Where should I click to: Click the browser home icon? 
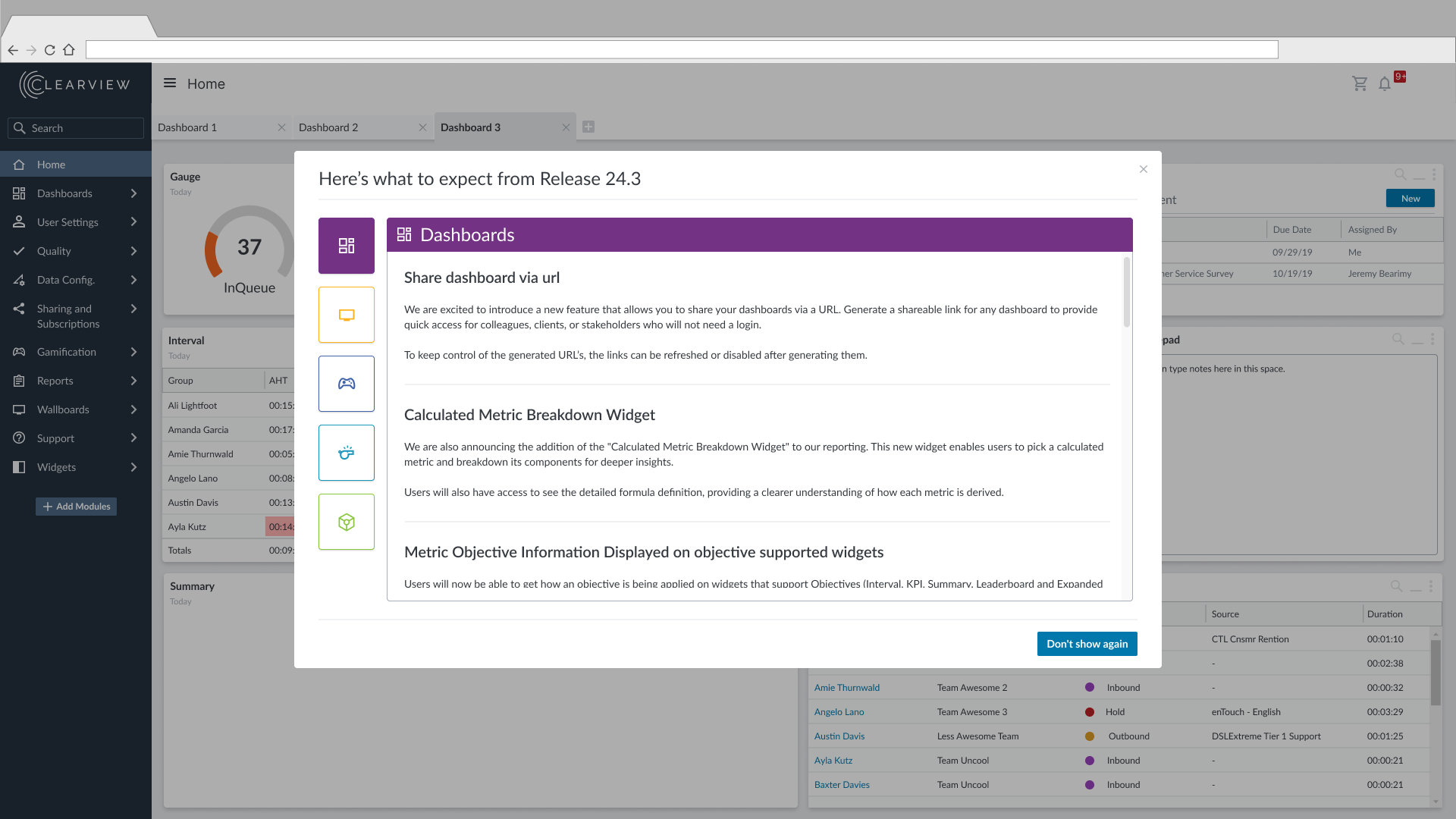pyautogui.click(x=69, y=50)
